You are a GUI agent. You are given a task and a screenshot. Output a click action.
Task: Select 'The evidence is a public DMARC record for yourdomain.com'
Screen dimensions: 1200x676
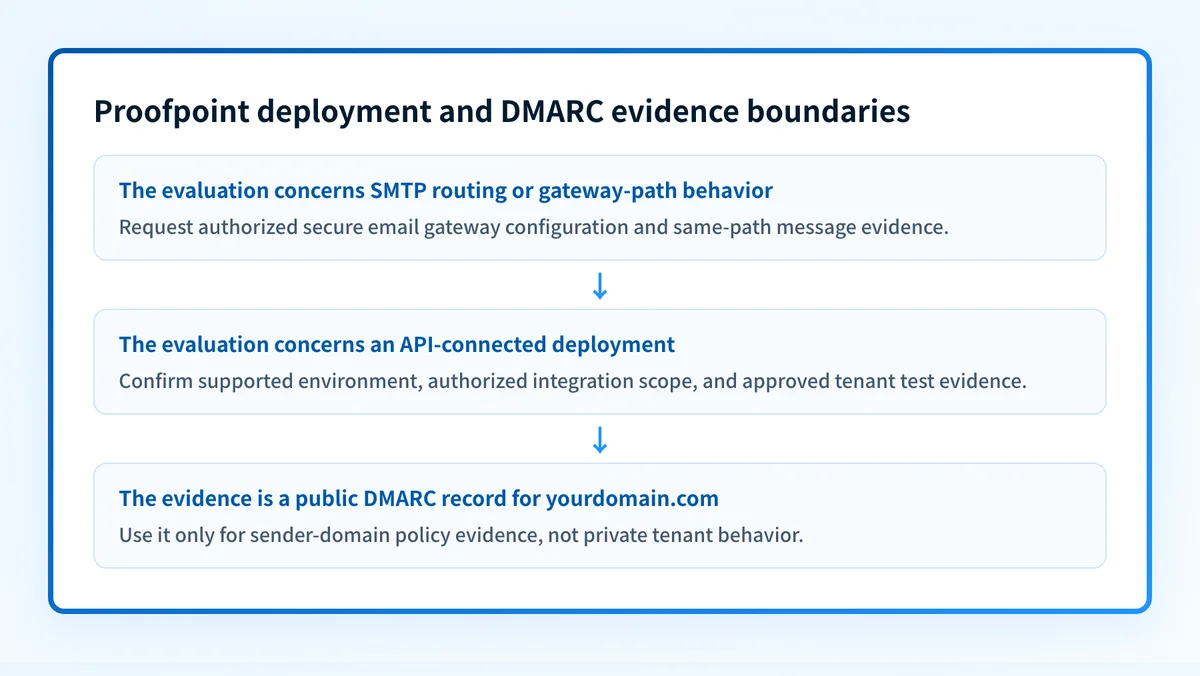pyautogui.click(x=419, y=498)
